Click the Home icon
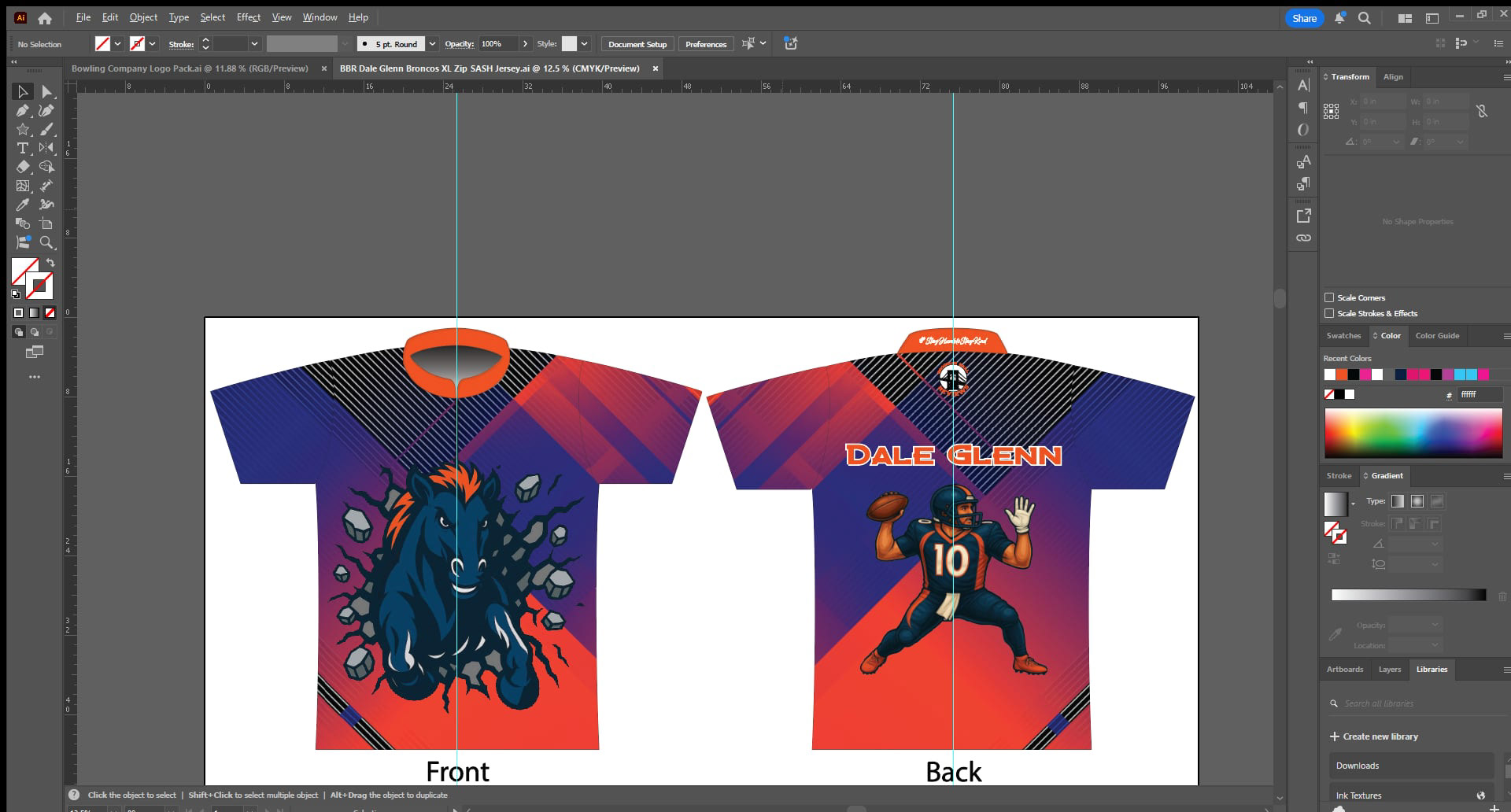This screenshot has width=1511, height=812. point(45,18)
